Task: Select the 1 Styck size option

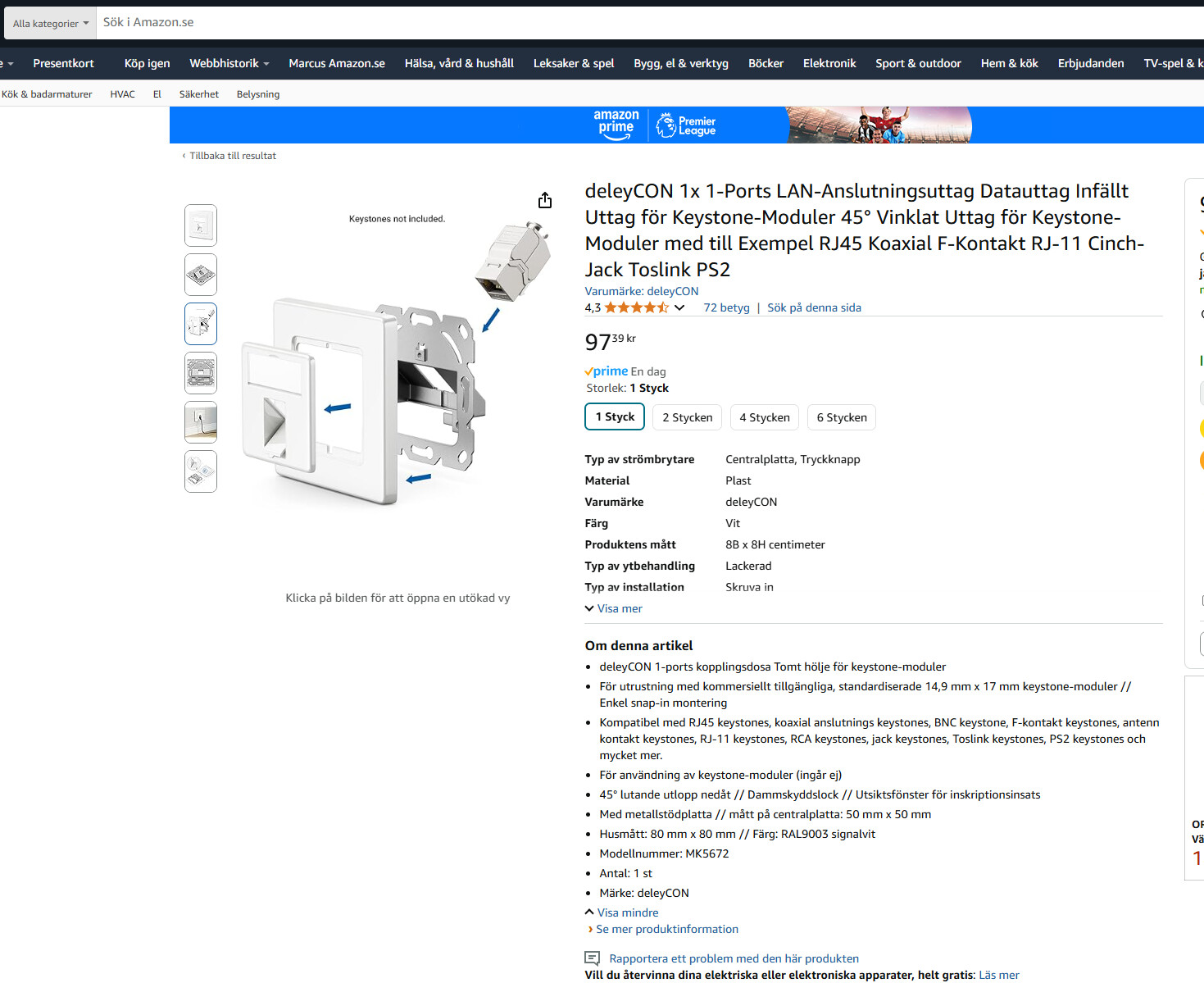Action: pos(615,416)
